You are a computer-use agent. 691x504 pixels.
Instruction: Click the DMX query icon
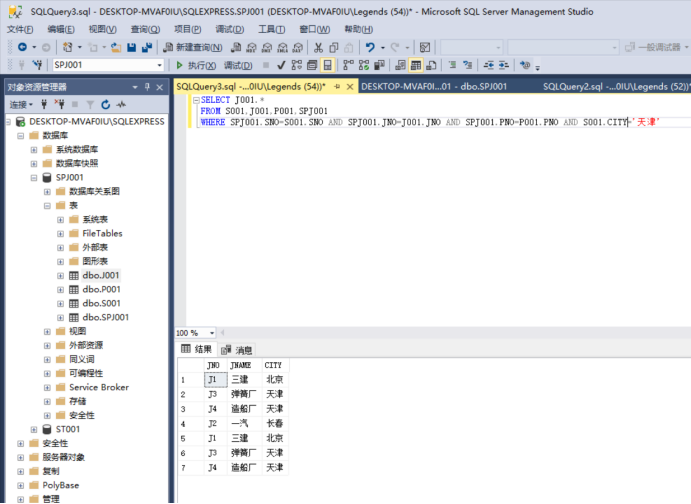pos(267,47)
